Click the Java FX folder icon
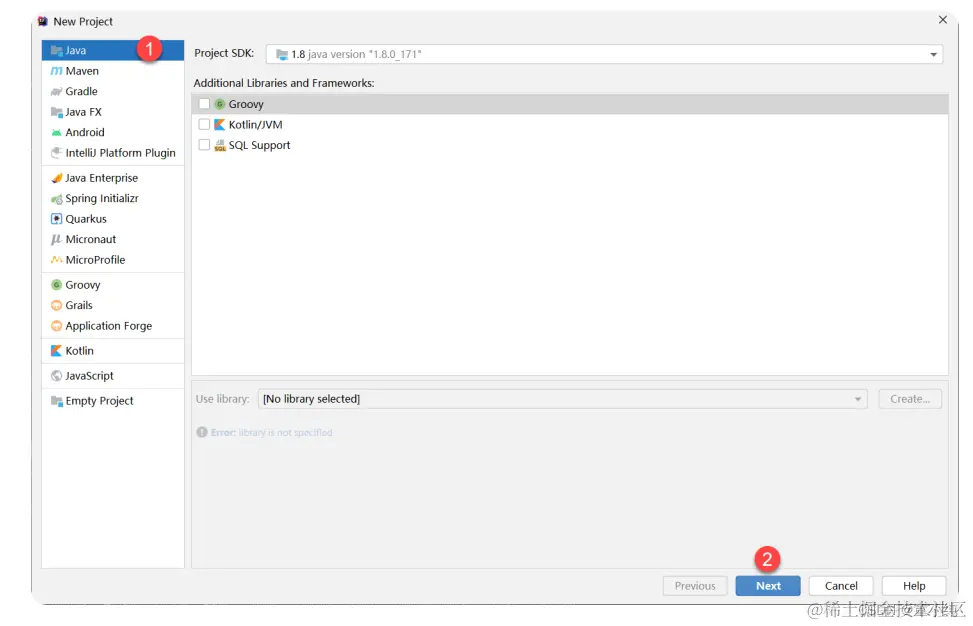Image resolution: width=973 pixels, height=626 pixels. 56,112
